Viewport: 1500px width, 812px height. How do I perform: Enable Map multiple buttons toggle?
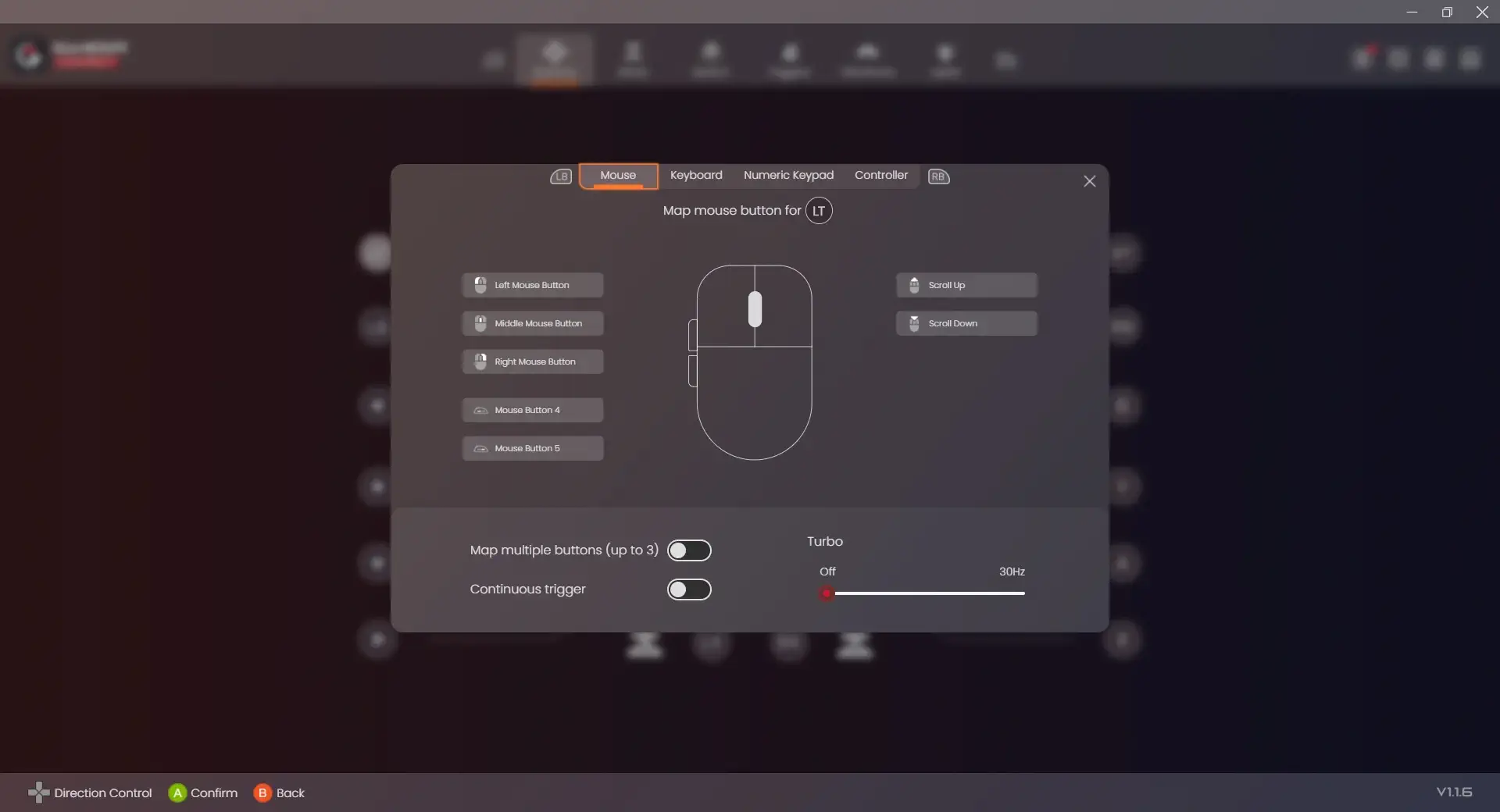click(688, 550)
